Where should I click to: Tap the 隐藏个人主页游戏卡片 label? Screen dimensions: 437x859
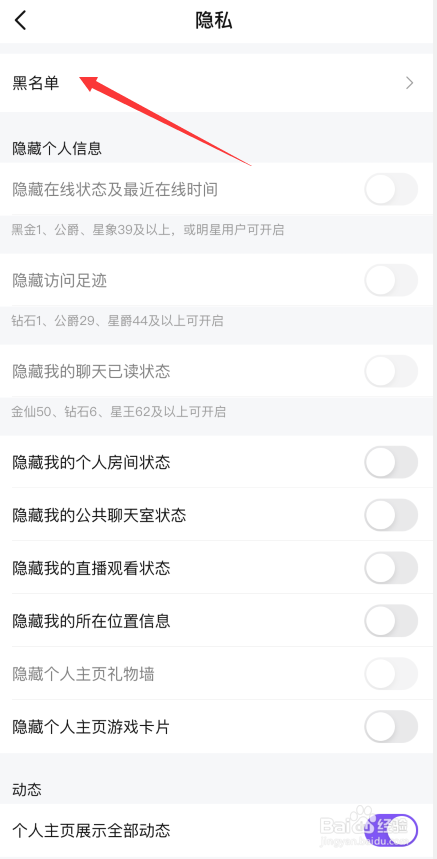[91, 727]
